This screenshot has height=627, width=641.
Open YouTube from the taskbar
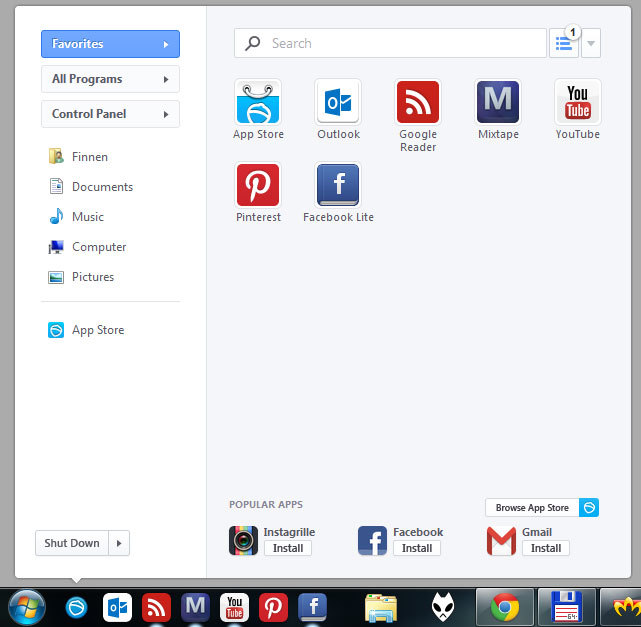point(234,607)
